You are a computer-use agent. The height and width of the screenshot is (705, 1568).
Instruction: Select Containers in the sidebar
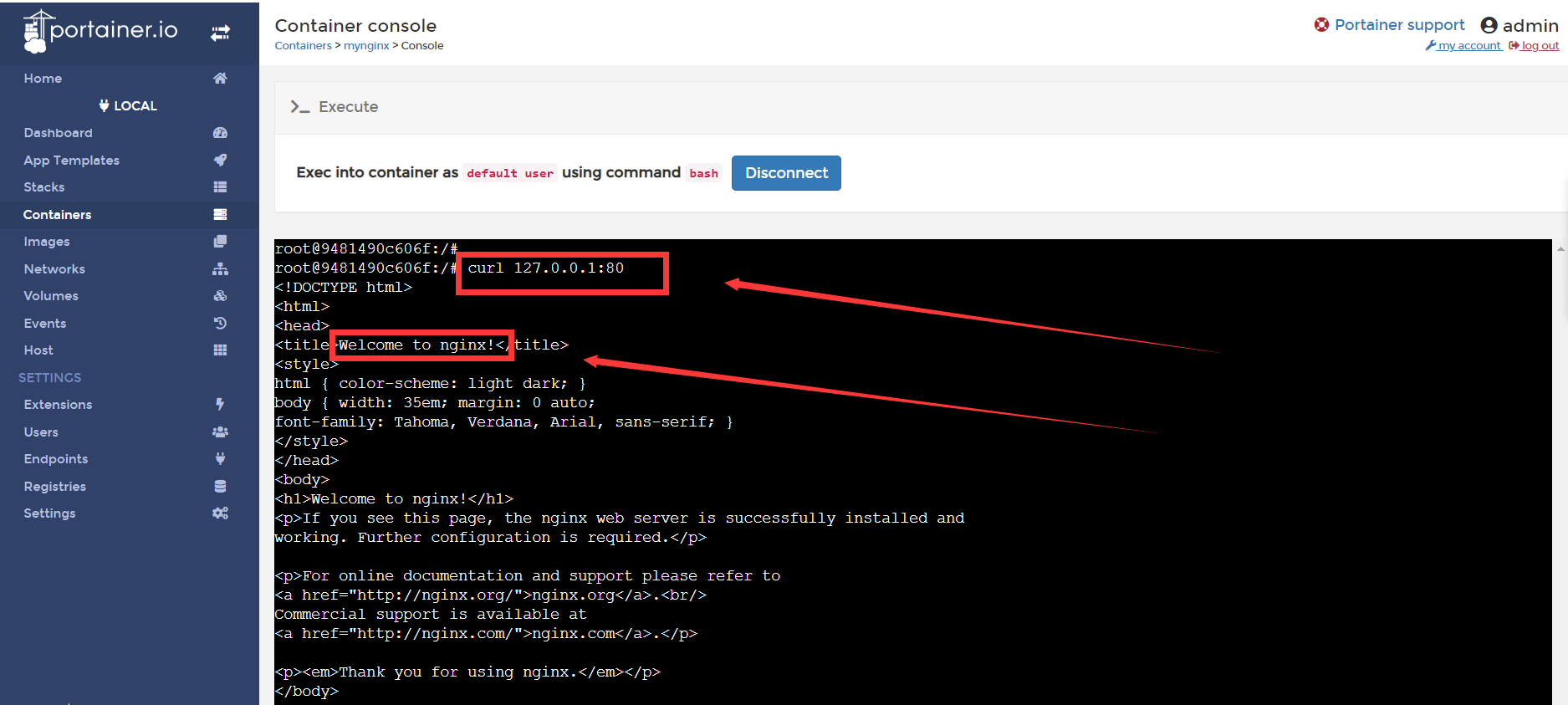coord(57,214)
